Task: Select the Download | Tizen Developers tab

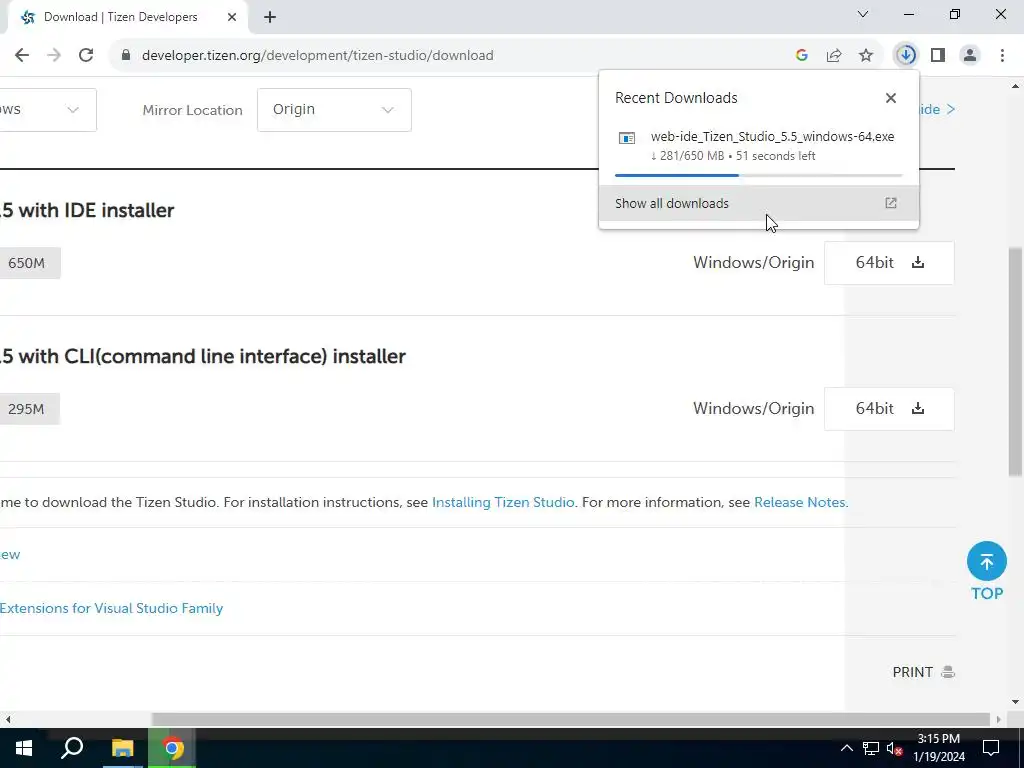Action: [127, 17]
